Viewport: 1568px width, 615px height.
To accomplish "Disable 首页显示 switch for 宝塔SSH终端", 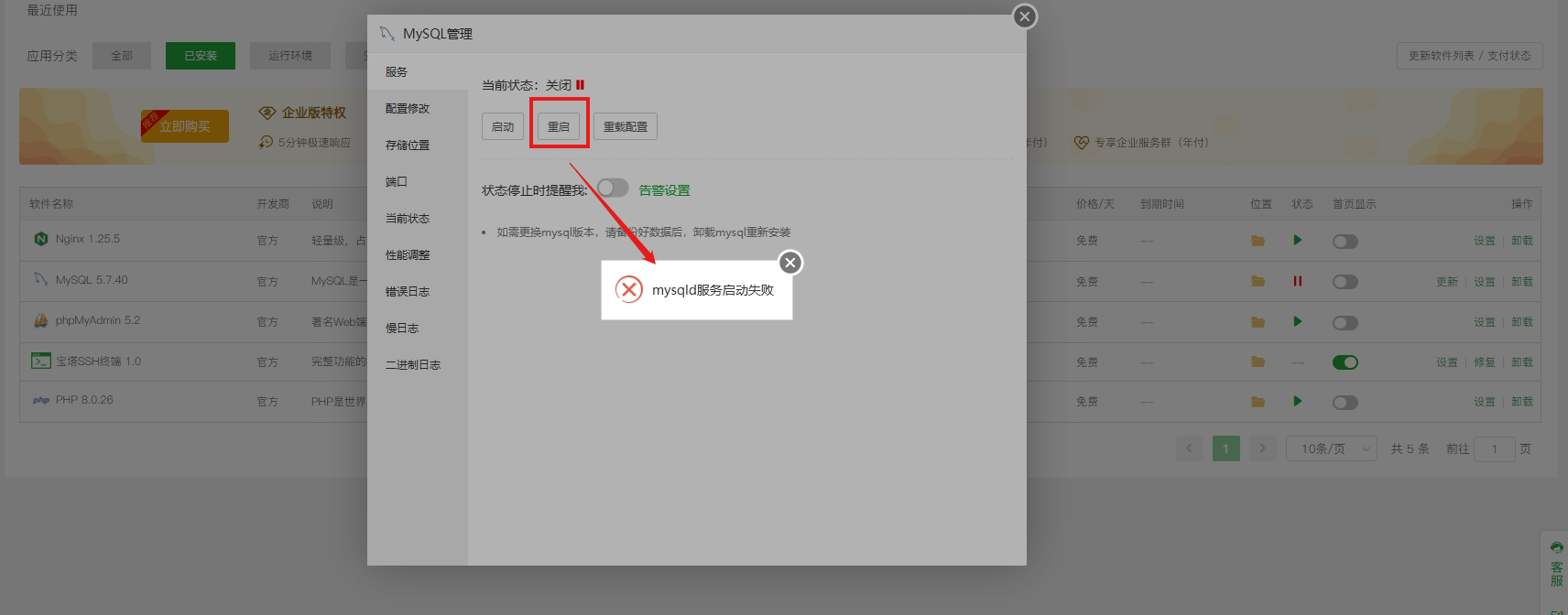I will pos(1345,362).
